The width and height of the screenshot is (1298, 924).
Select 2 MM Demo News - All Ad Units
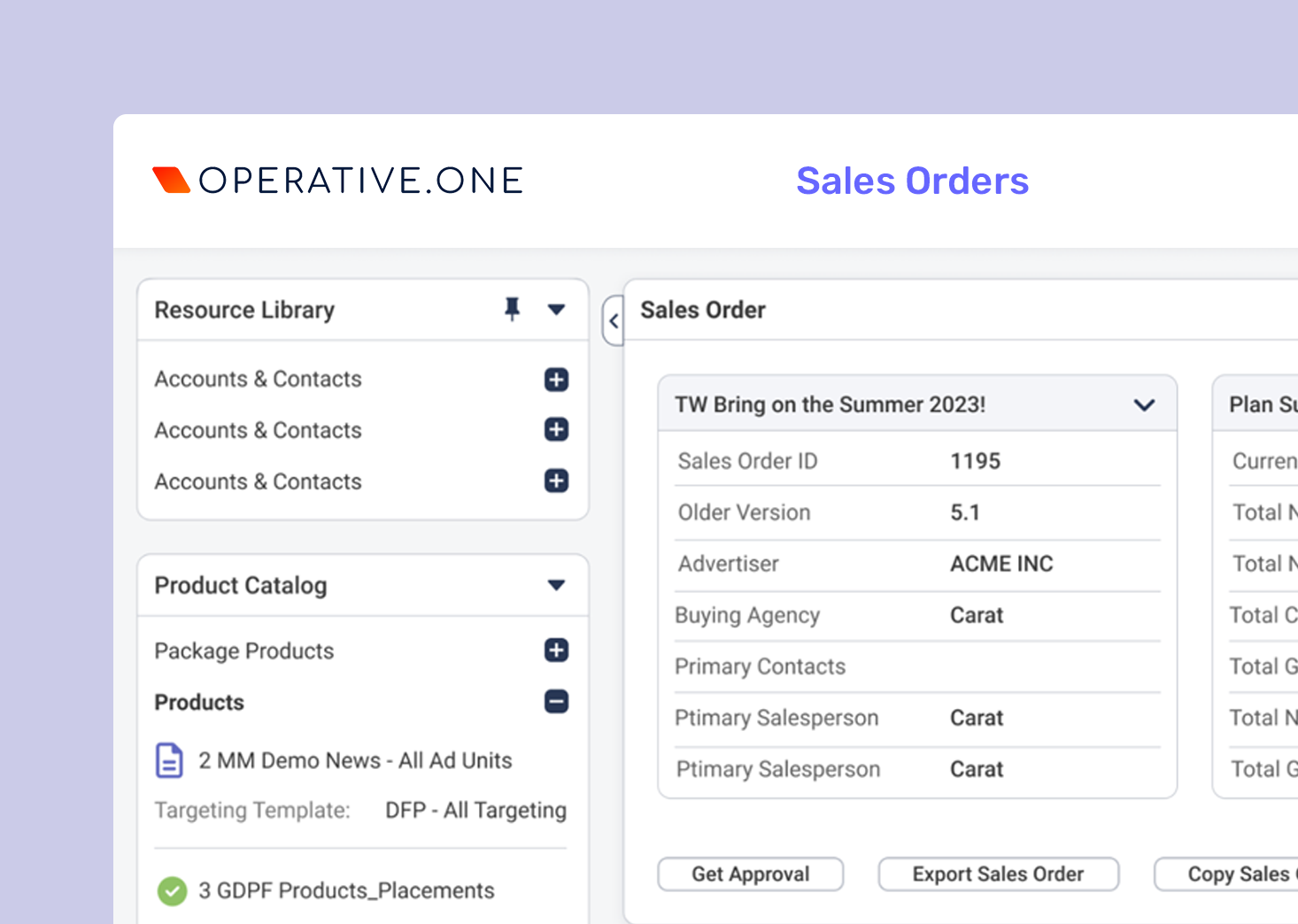tap(355, 761)
